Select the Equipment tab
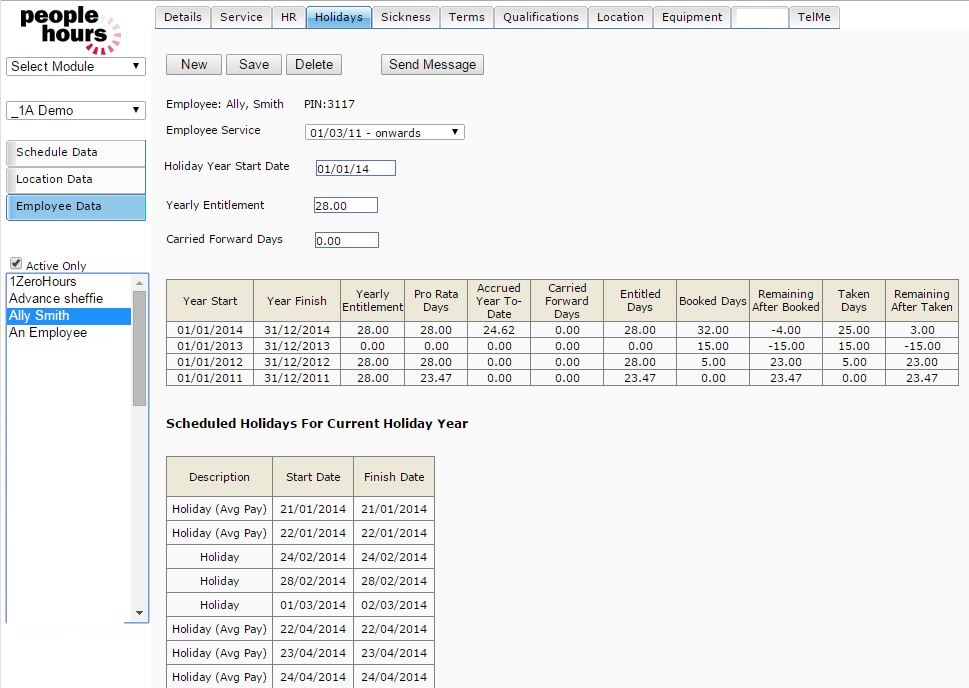 coord(691,17)
